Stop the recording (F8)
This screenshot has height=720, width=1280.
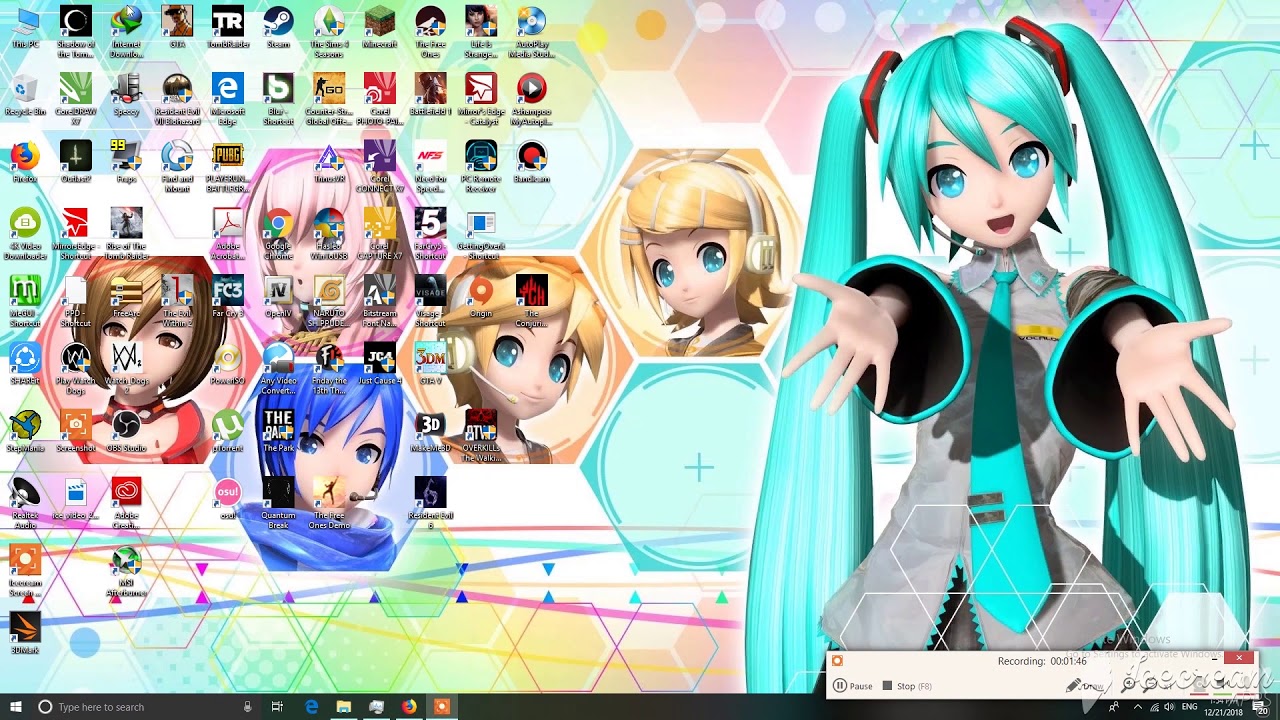coord(907,686)
